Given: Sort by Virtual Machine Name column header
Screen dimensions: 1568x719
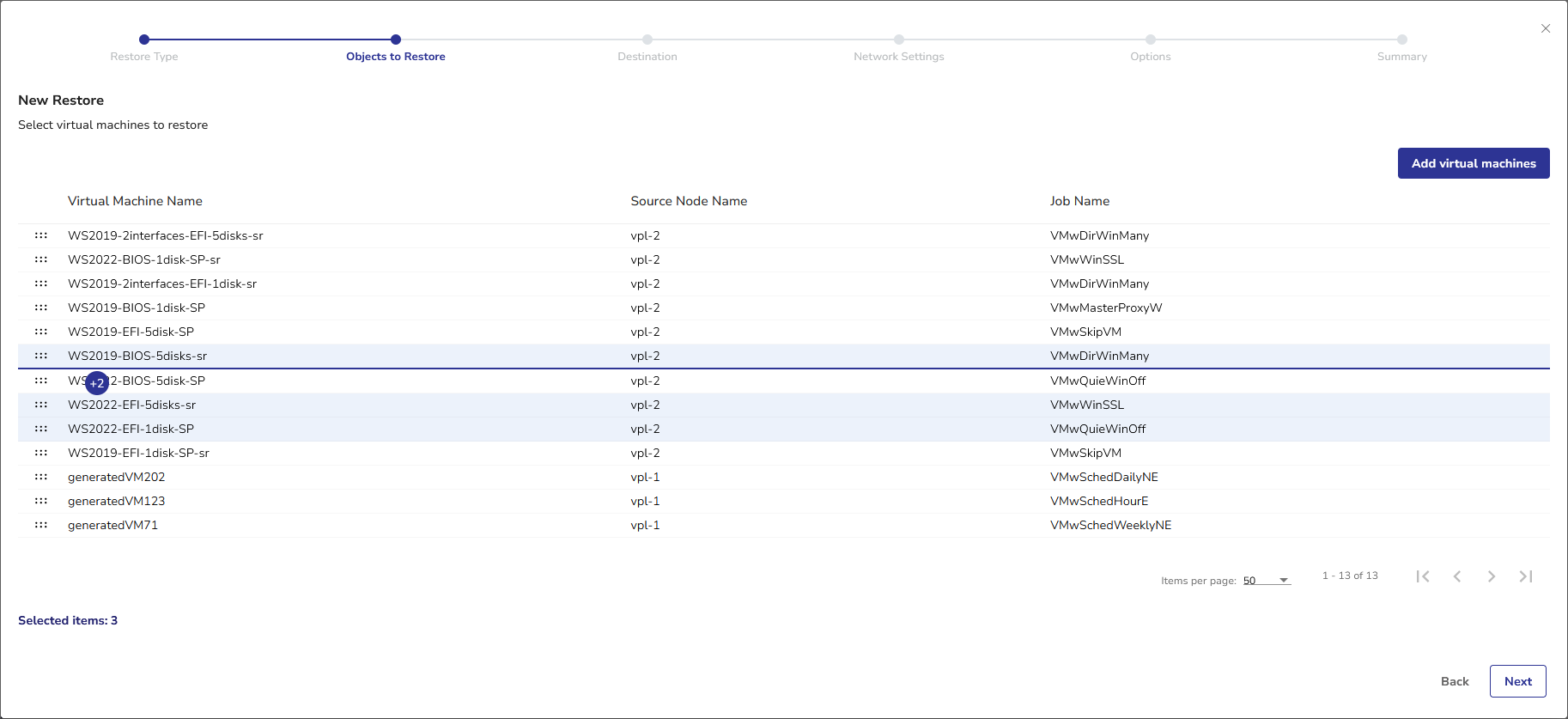Looking at the screenshot, I should [x=135, y=201].
